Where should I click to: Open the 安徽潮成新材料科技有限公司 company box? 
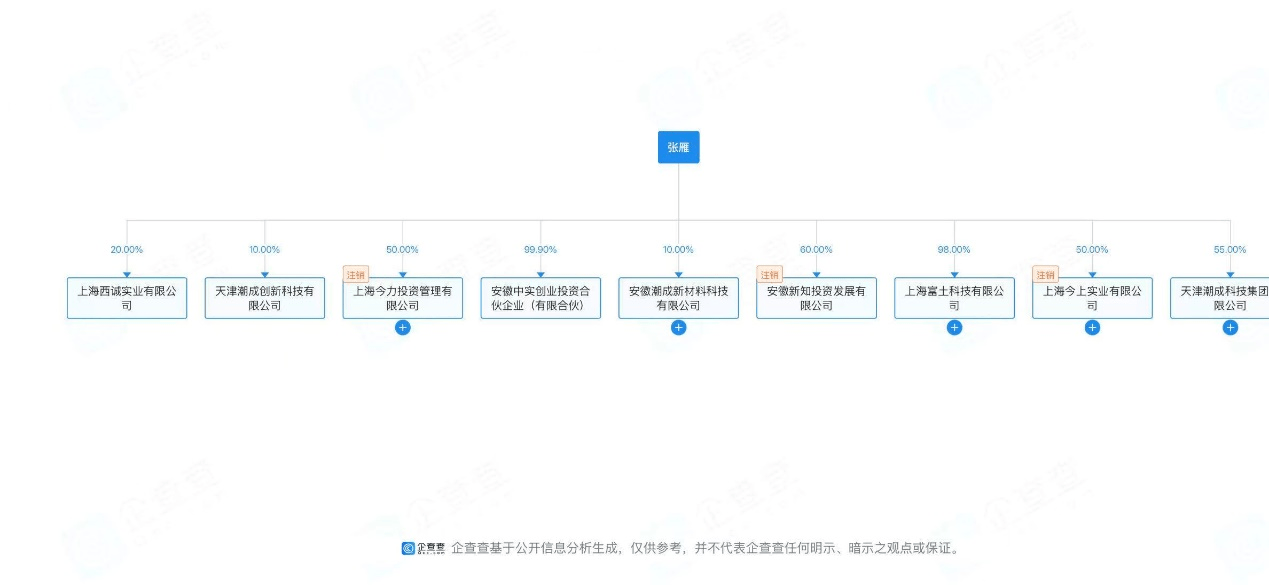tap(678, 298)
